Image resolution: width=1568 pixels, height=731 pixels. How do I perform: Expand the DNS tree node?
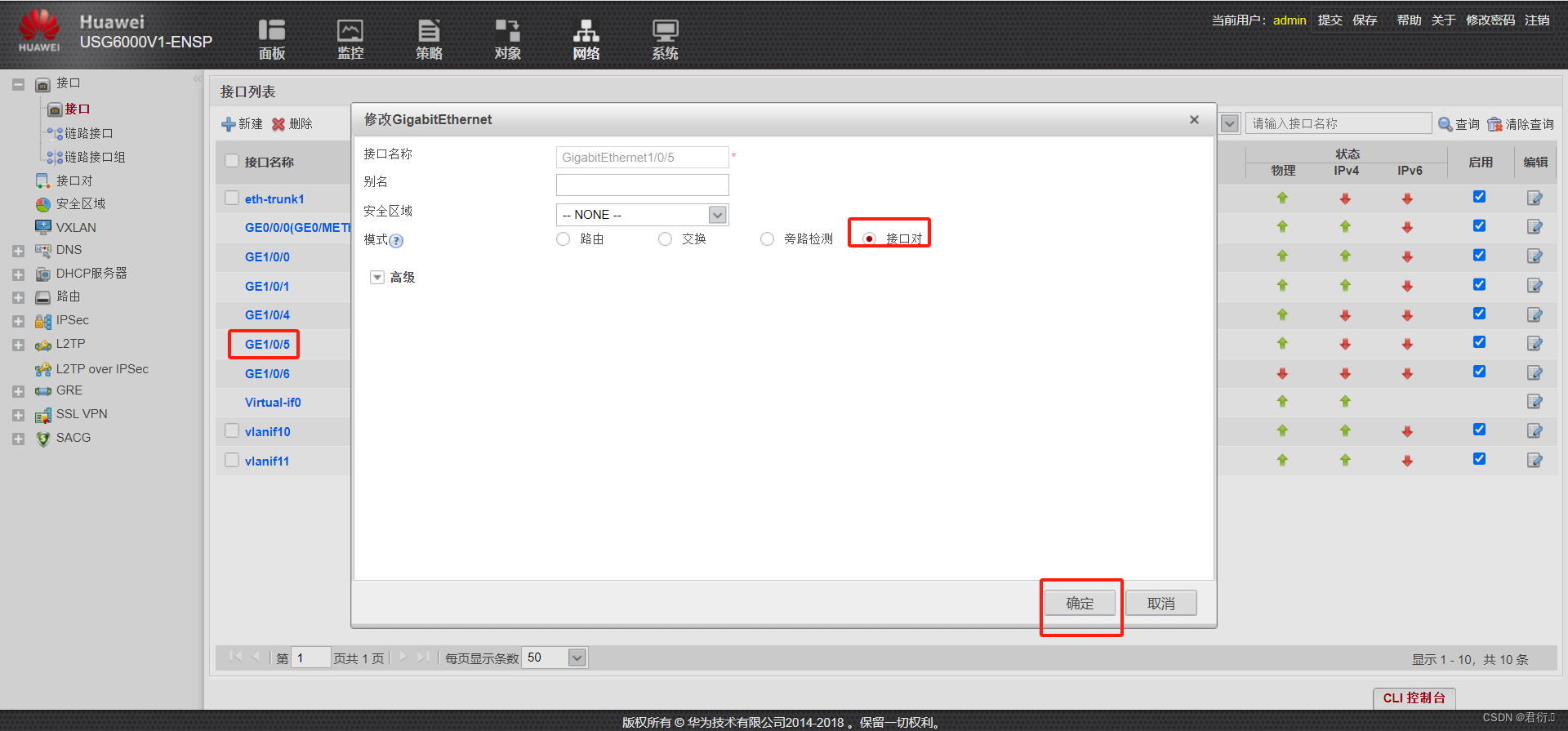point(18,251)
